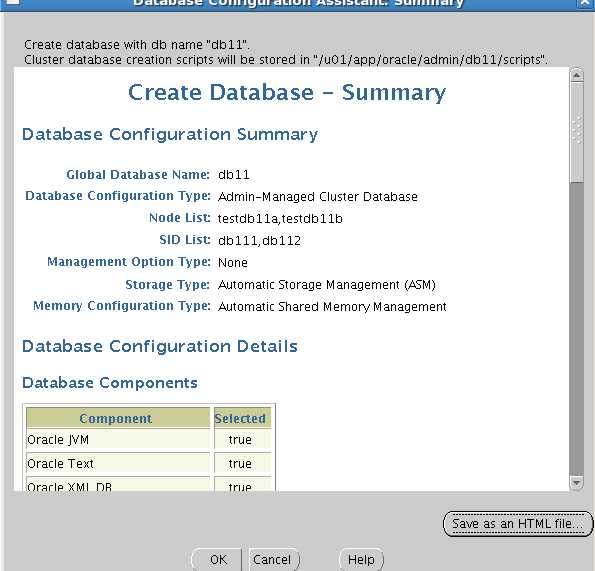Click the Automatic Shared Memory Management value

pyautogui.click(x=332, y=307)
